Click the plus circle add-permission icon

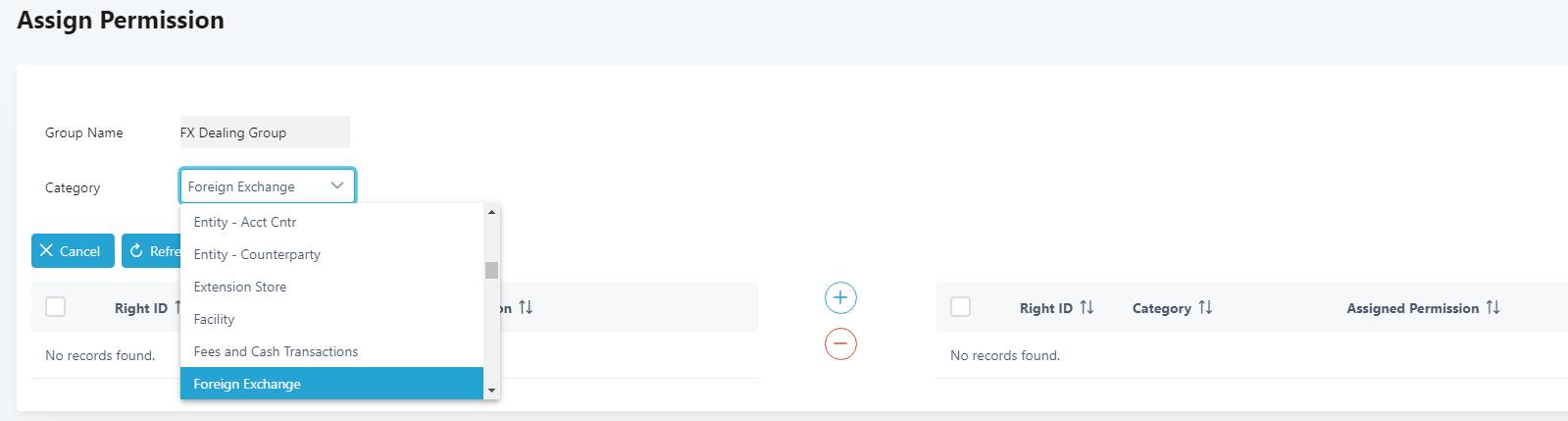(840, 297)
